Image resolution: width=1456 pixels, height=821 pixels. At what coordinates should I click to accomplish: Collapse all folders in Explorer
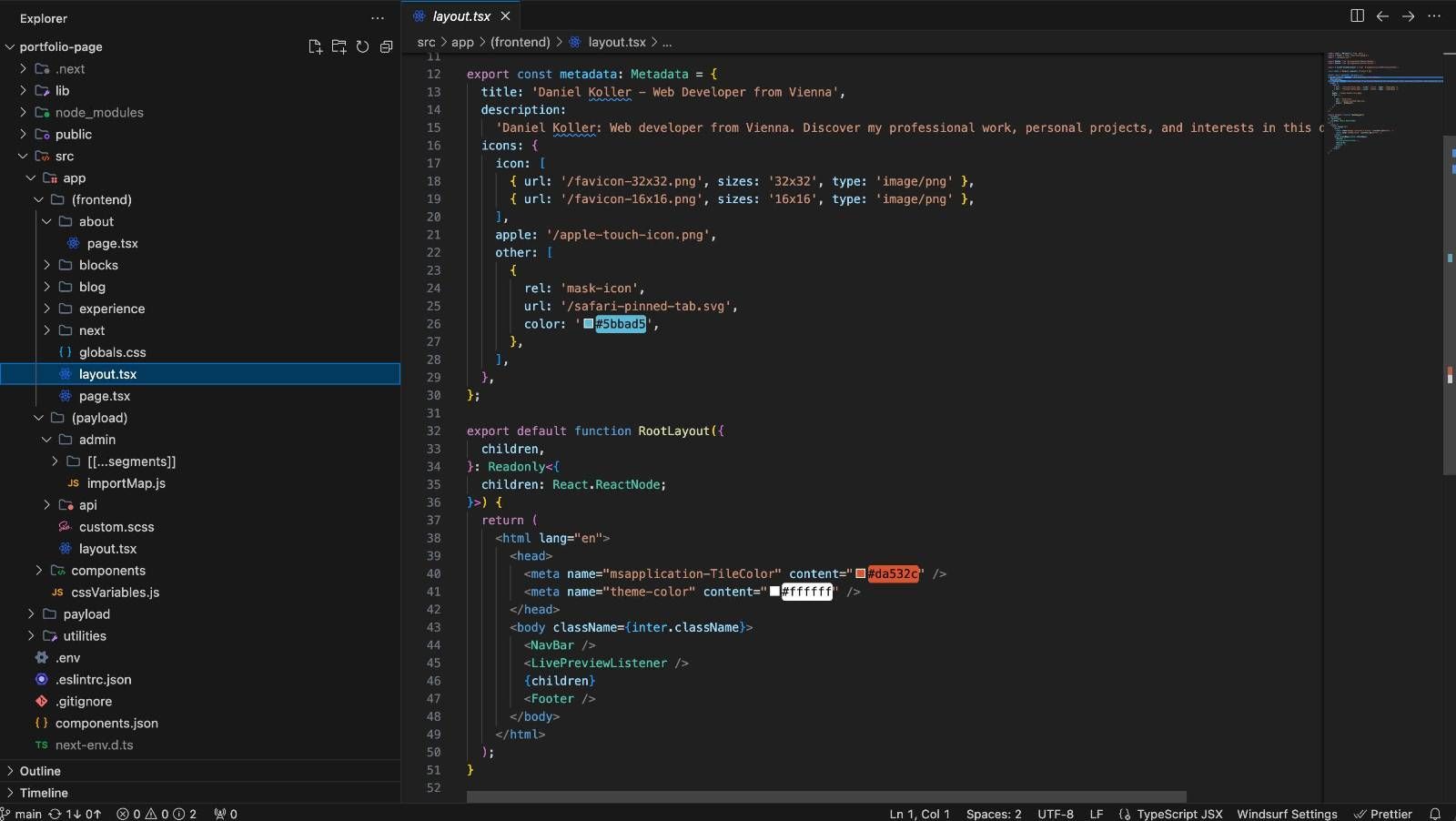386,46
